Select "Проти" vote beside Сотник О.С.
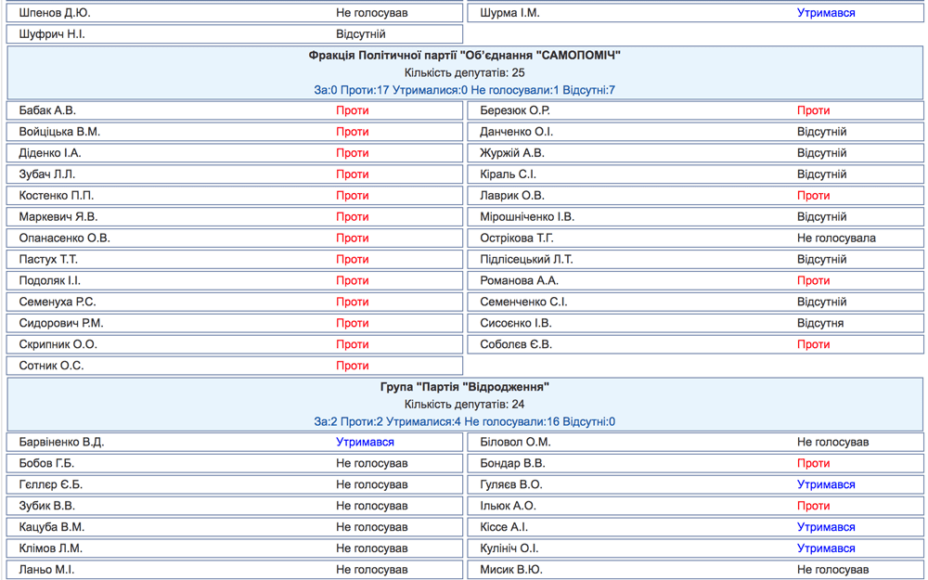 tap(352, 366)
